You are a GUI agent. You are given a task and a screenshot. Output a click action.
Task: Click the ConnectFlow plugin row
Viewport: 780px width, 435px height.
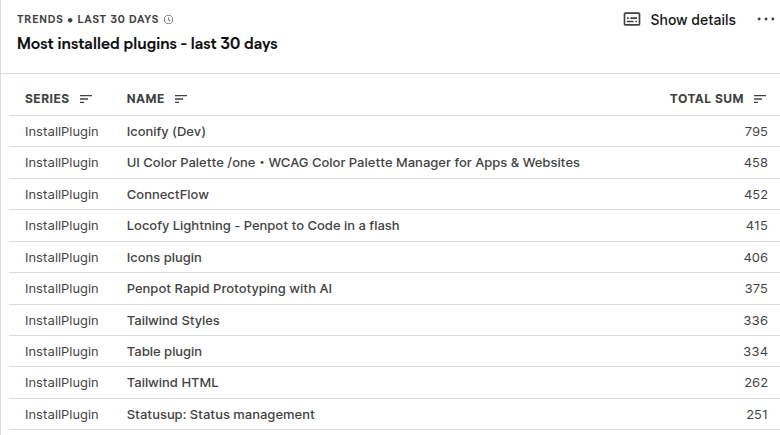coord(168,194)
